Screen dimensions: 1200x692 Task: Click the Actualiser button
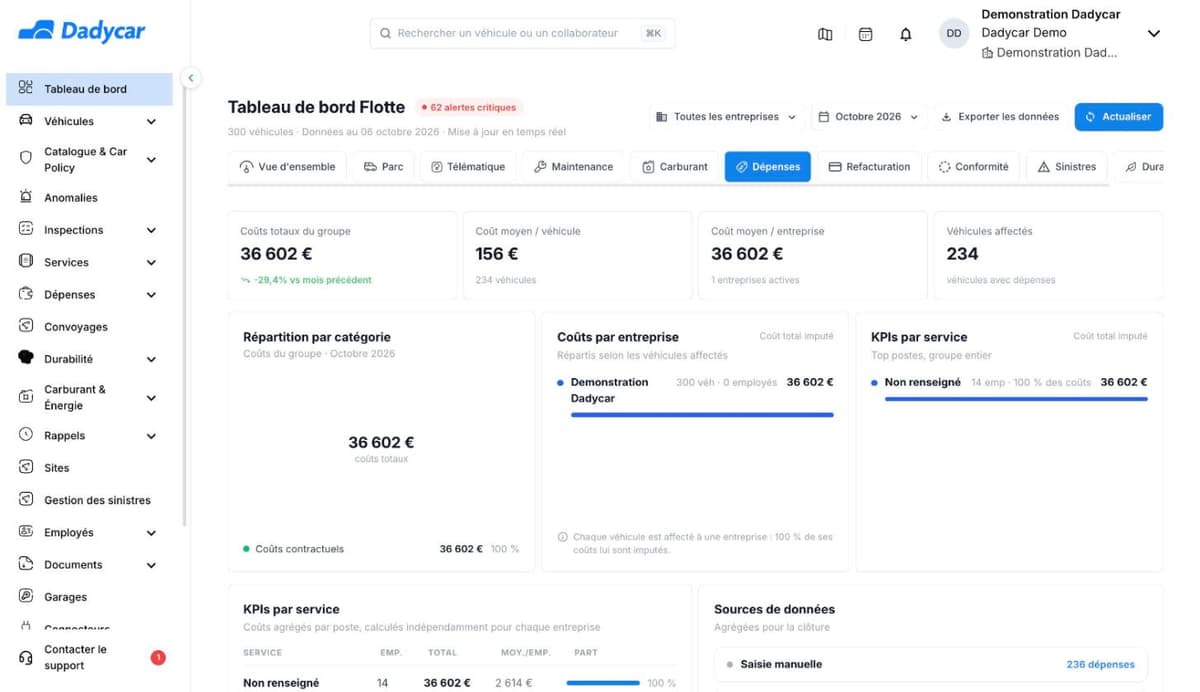click(x=1118, y=117)
